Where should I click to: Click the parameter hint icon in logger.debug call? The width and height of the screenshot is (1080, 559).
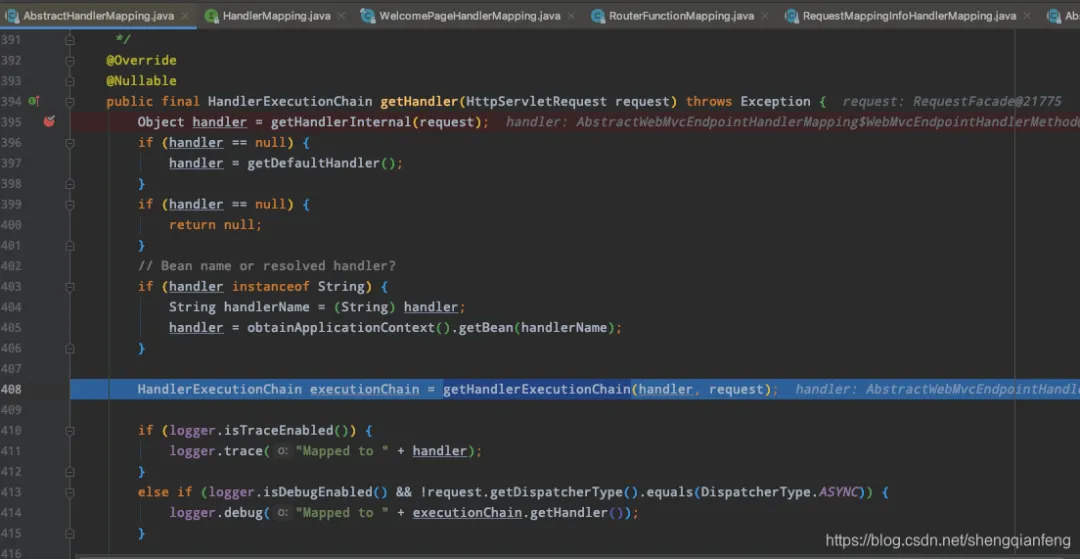[282, 513]
